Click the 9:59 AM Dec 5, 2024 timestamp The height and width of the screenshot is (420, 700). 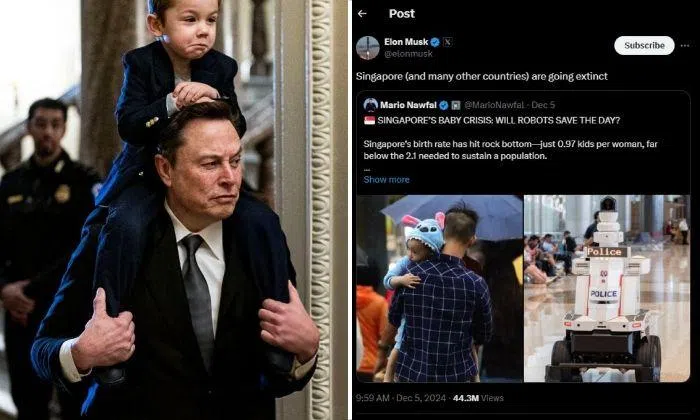point(400,398)
